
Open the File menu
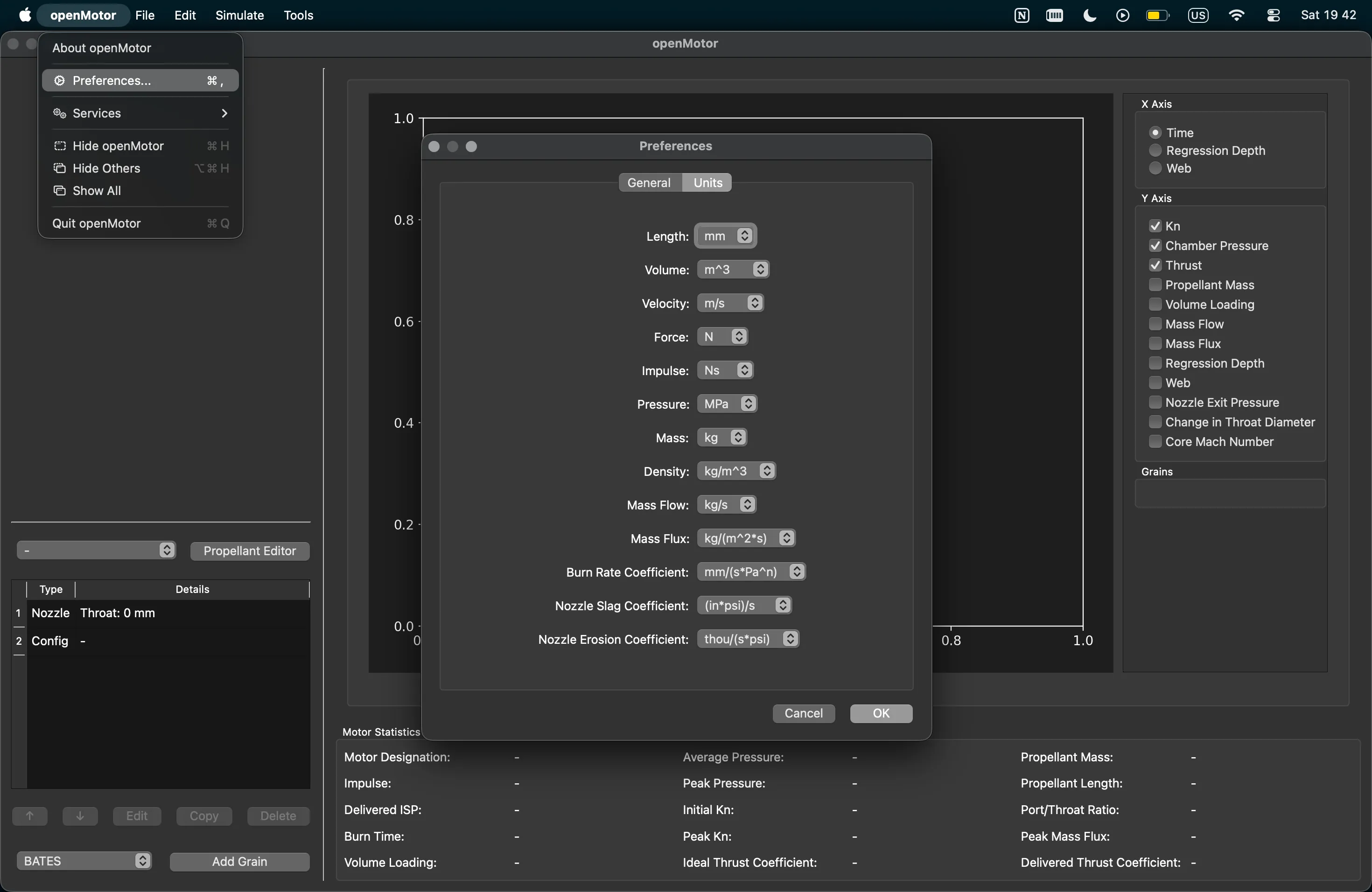(x=145, y=15)
